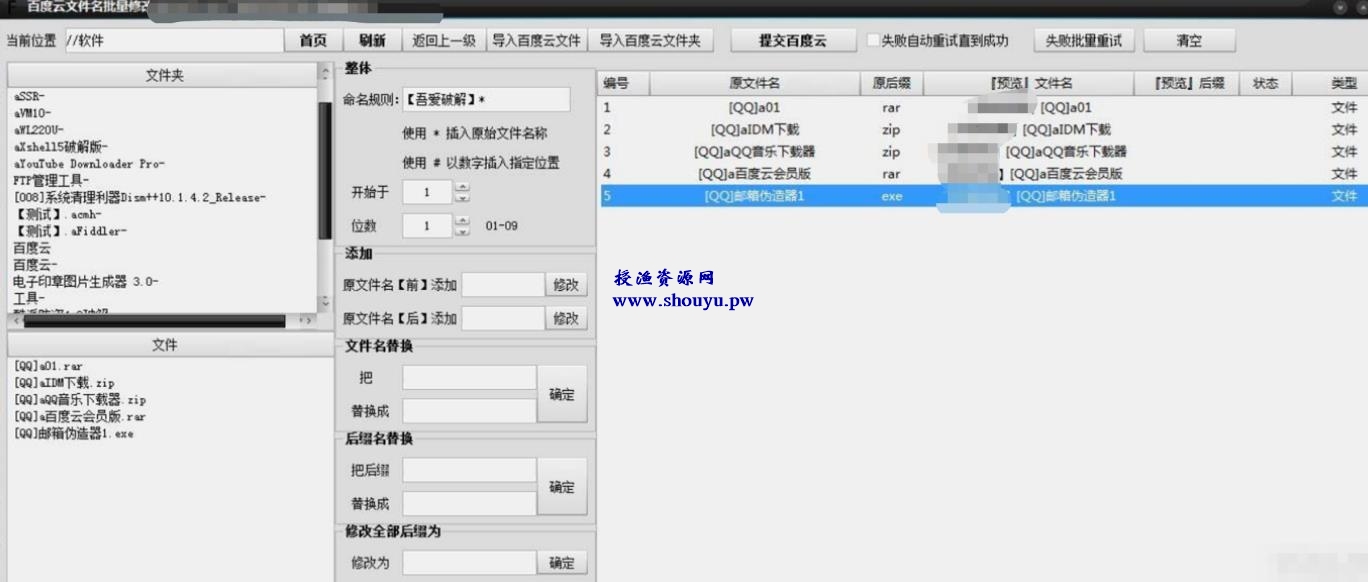Decrease the 位数 value with down arrow

coord(461,231)
